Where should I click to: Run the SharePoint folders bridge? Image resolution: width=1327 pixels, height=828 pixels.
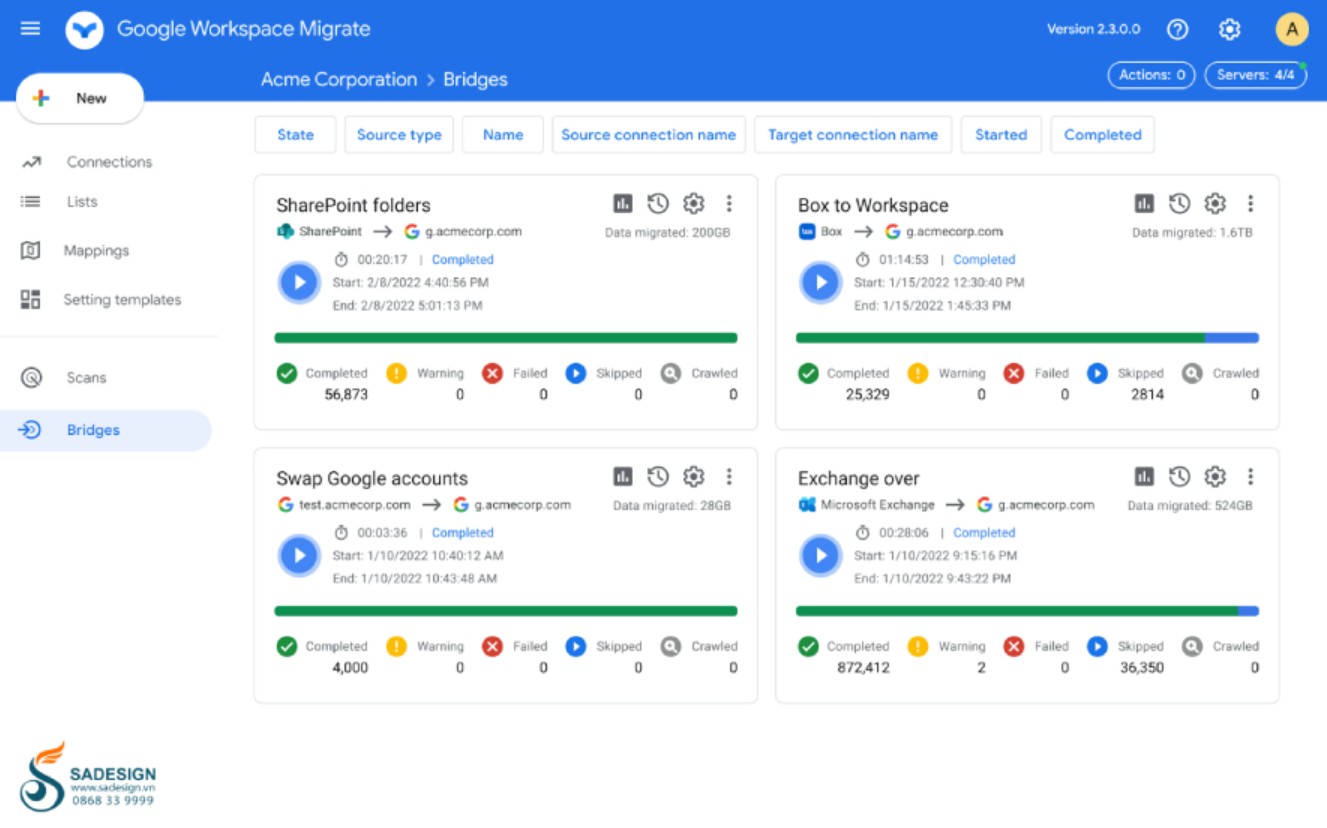tap(299, 282)
